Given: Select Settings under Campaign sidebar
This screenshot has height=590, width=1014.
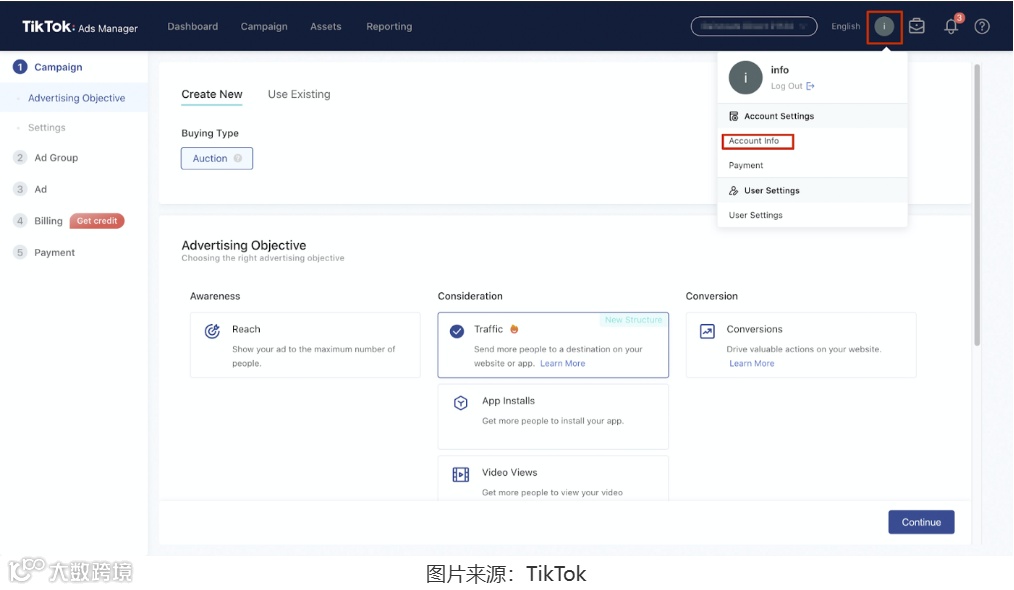Looking at the screenshot, I should point(47,127).
